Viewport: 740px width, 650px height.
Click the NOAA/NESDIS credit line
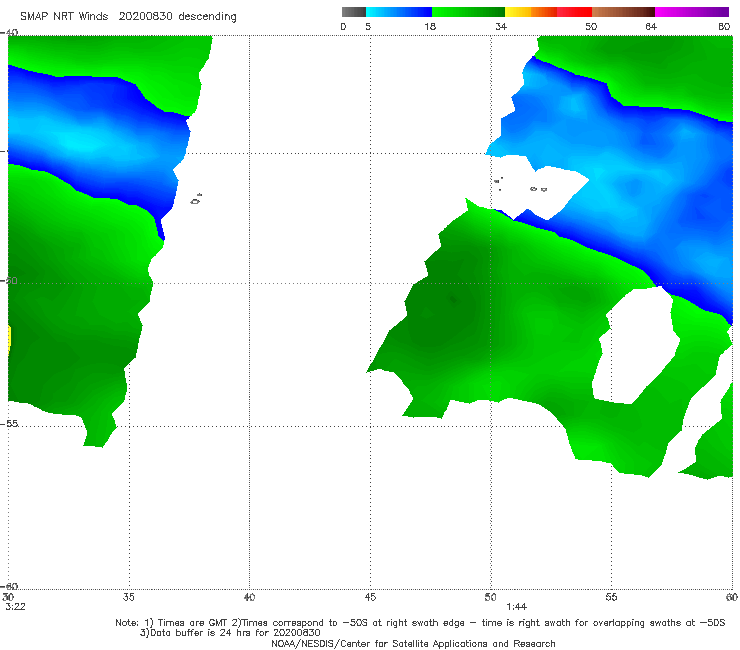click(413, 643)
